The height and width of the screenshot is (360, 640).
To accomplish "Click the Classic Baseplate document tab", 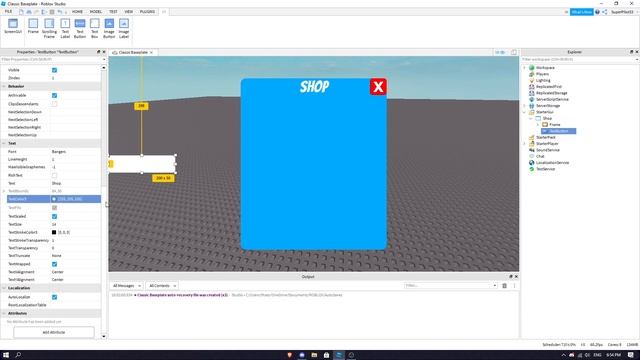I will point(132,52).
